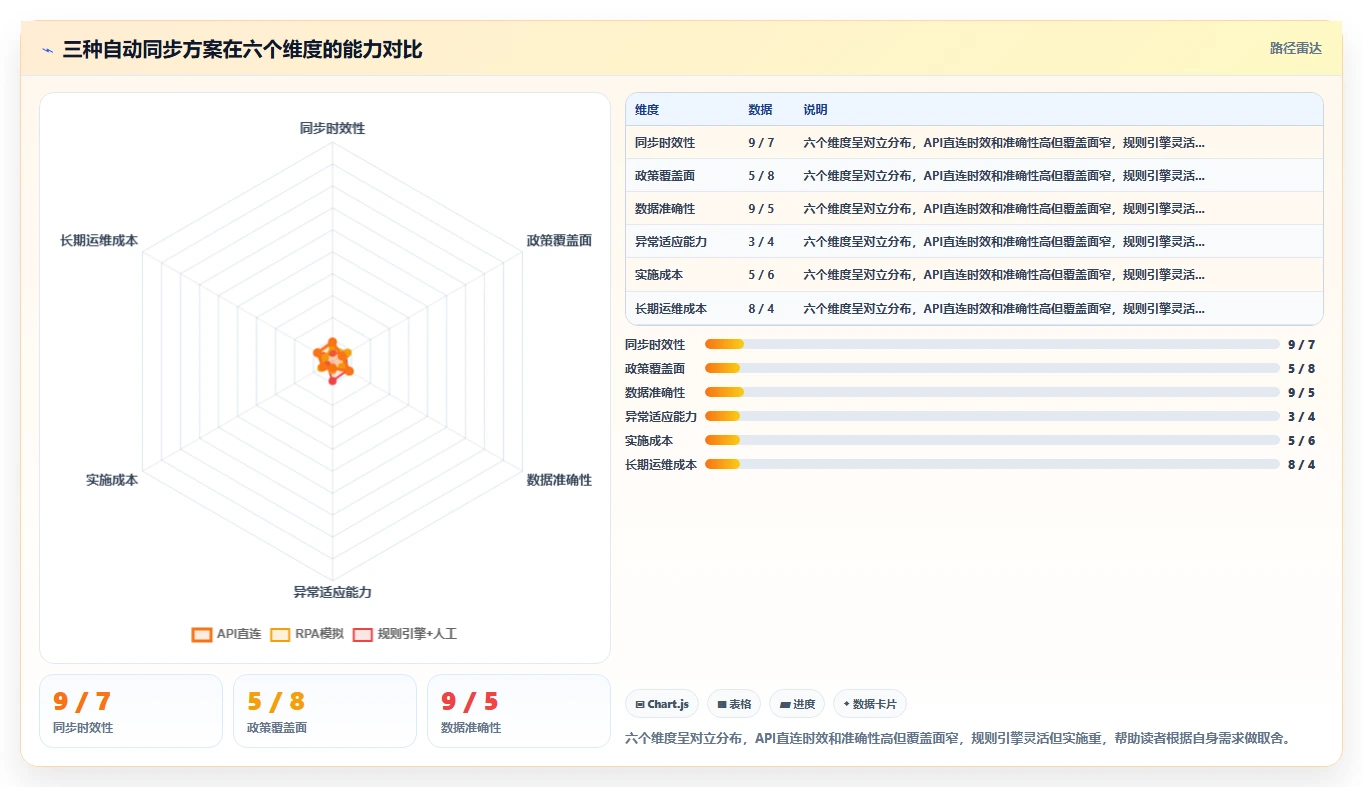1363x787 pixels.
Task: Click the 异常适应能力 progress bar
Action: coord(992,416)
